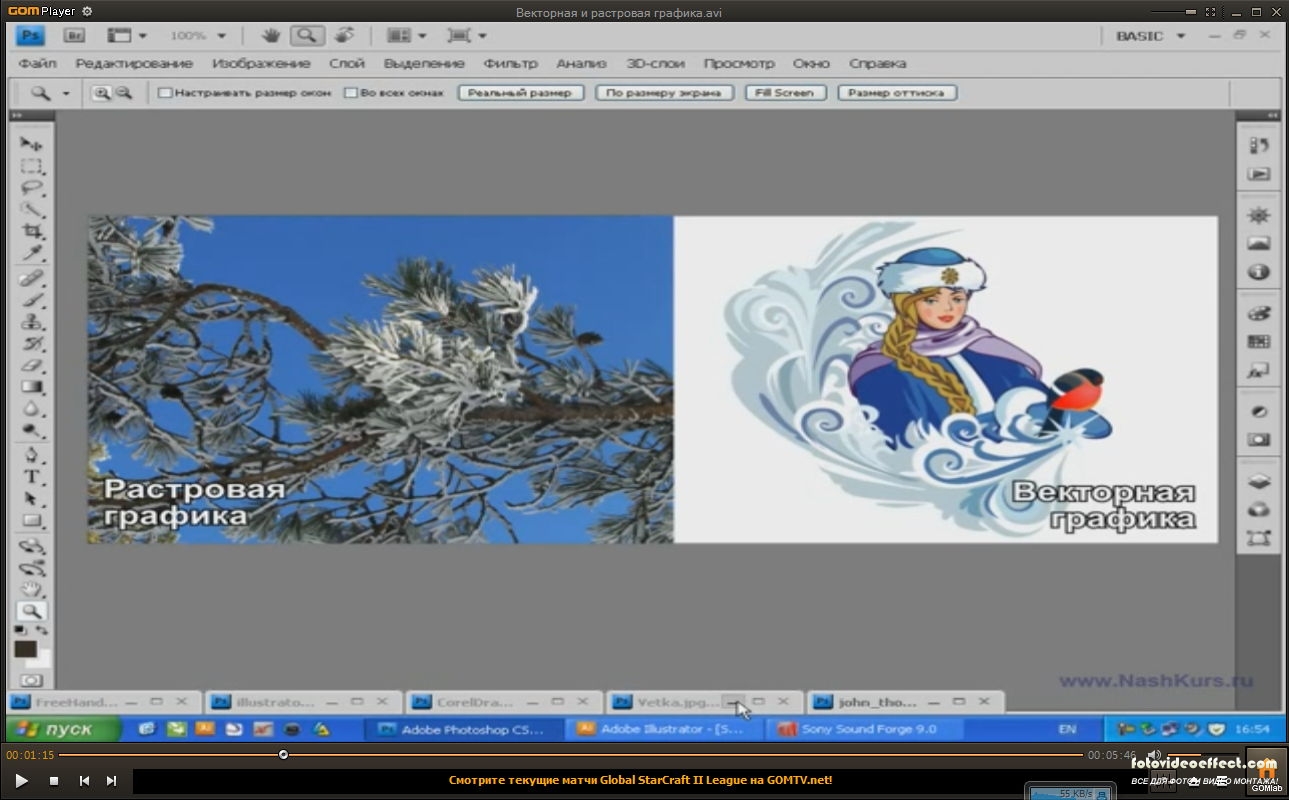Play the video in GOM Player
1289x800 pixels.
coord(21,781)
